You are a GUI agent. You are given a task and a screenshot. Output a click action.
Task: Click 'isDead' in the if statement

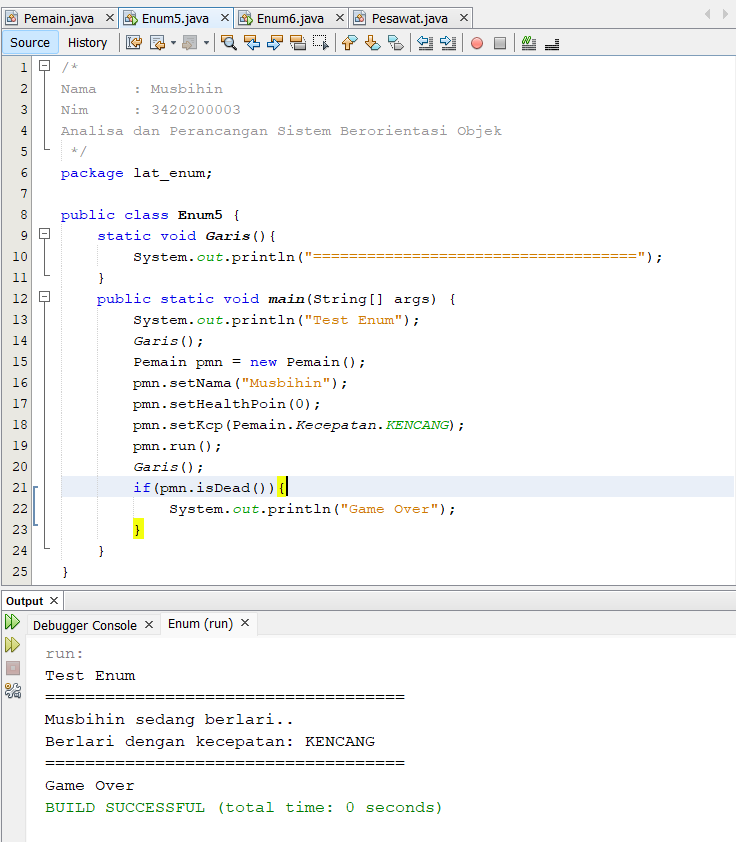[223, 488]
